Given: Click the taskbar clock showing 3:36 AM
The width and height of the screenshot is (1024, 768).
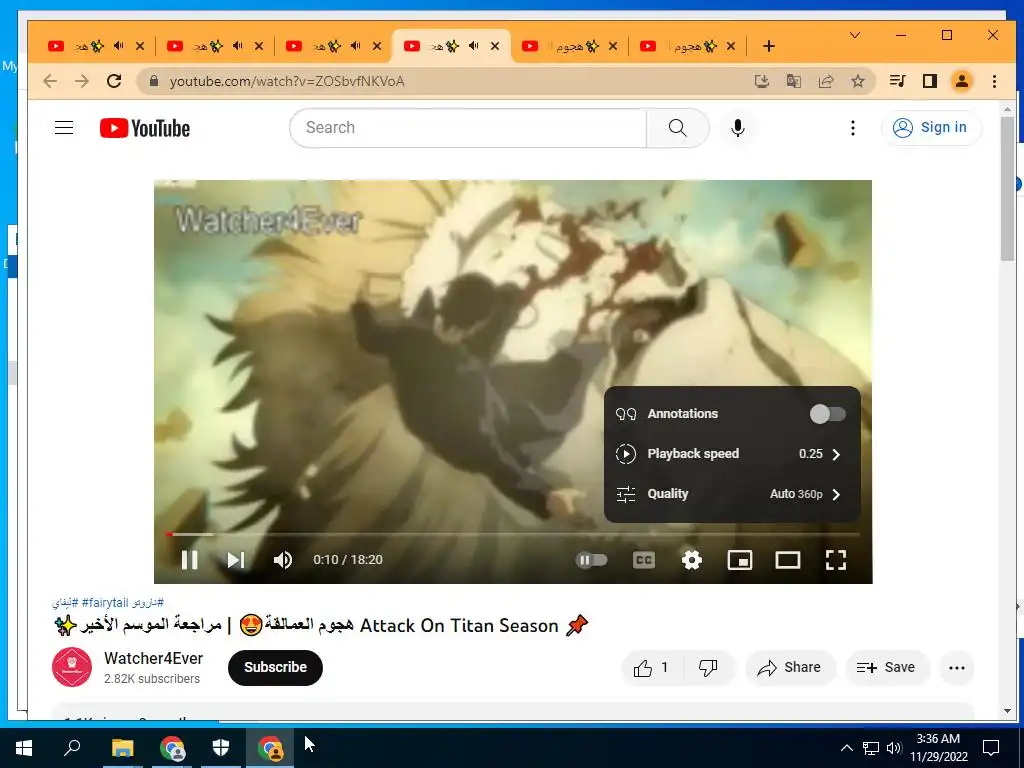Looking at the screenshot, I should tap(938, 748).
